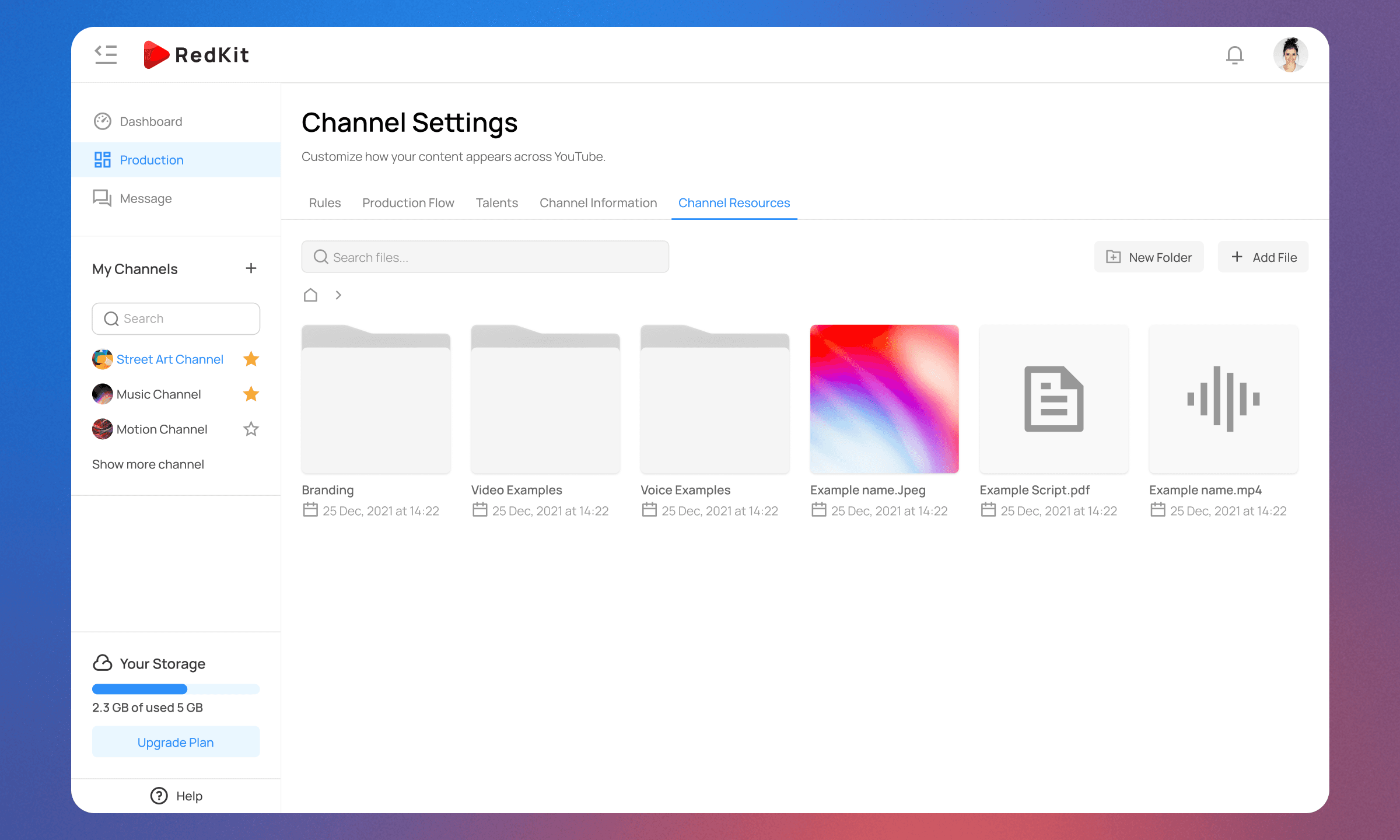Switch to the Production Flow tab
The height and width of the screenshot is (840, 1400).
pos(408,202)
